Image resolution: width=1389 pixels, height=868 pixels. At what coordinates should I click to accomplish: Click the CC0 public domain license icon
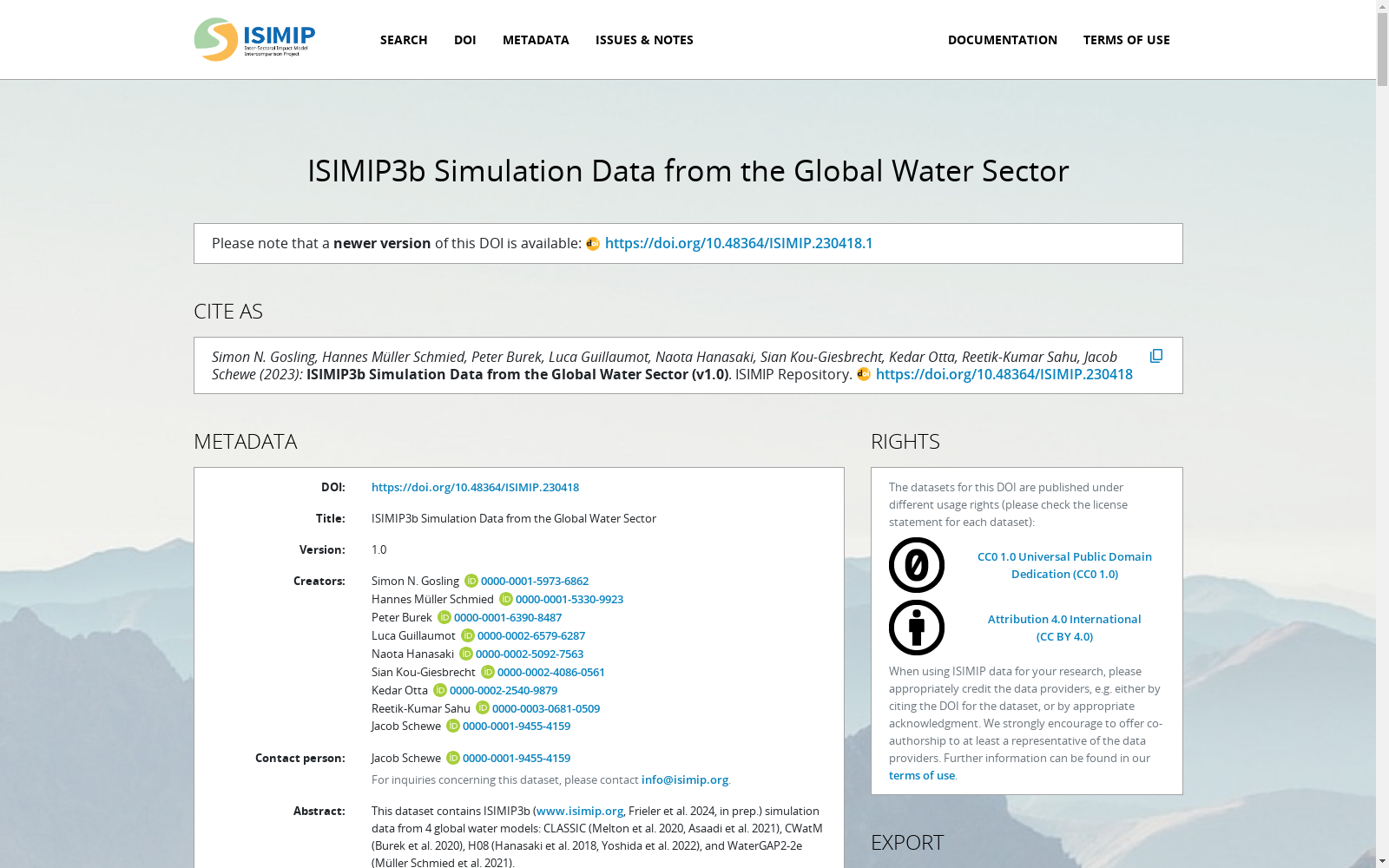point(917,565)
